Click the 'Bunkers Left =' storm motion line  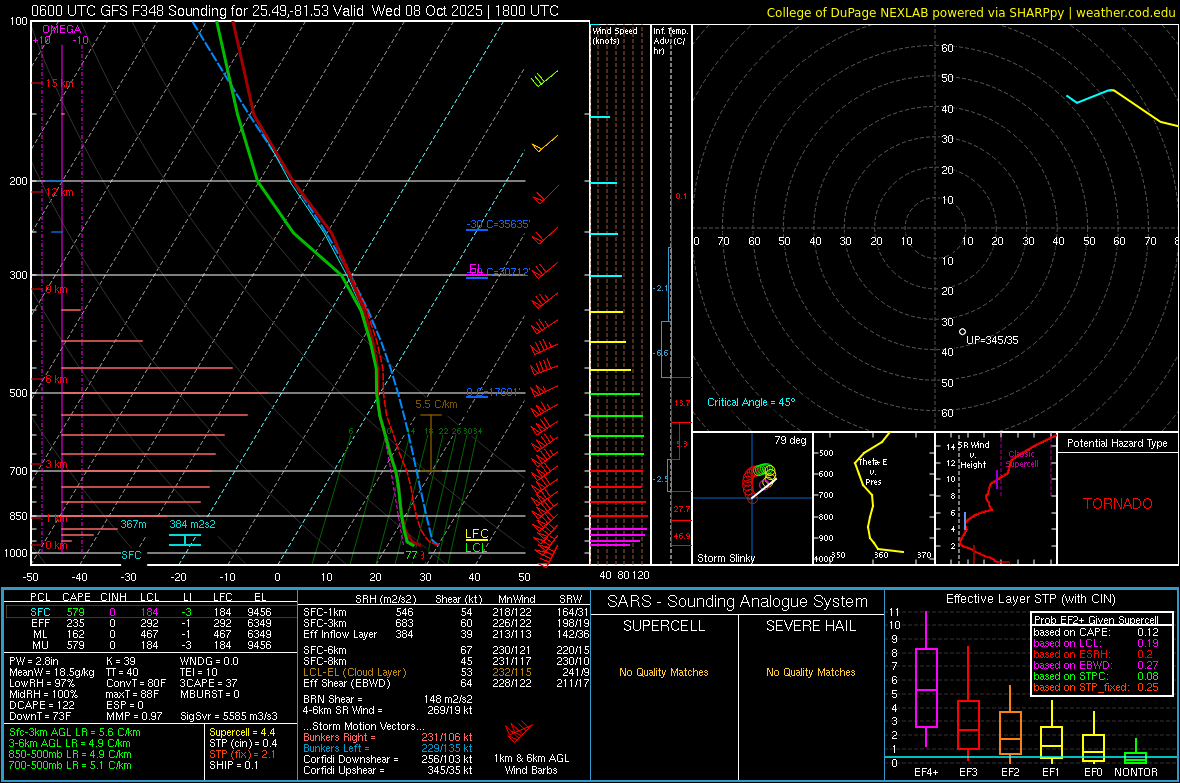[387, 748]
